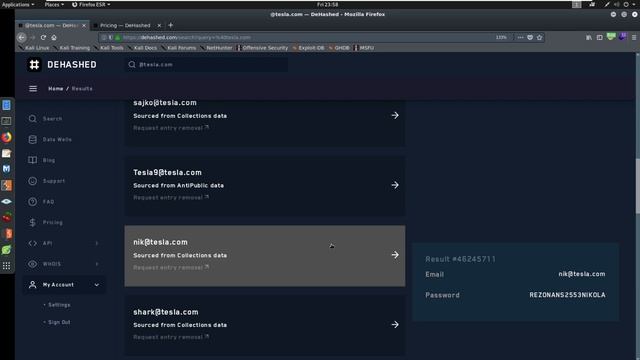Open the MSFU bookmark
The image size is (640, 360).
[364, 48]
